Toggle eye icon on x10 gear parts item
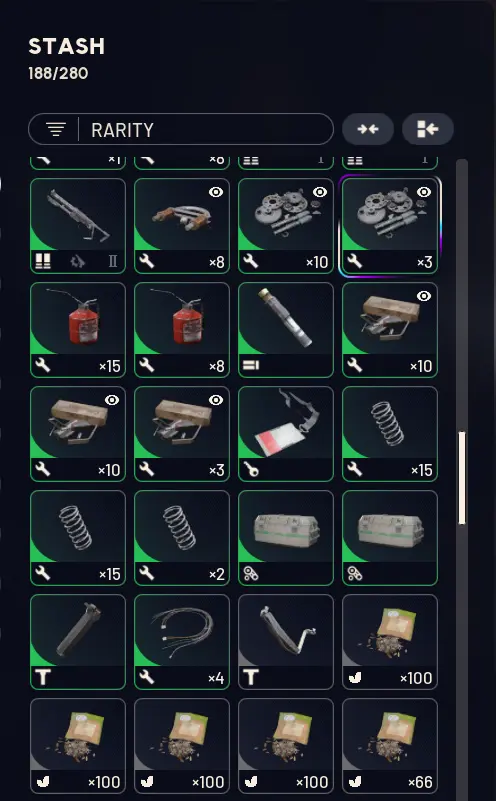 click(320, 192)
